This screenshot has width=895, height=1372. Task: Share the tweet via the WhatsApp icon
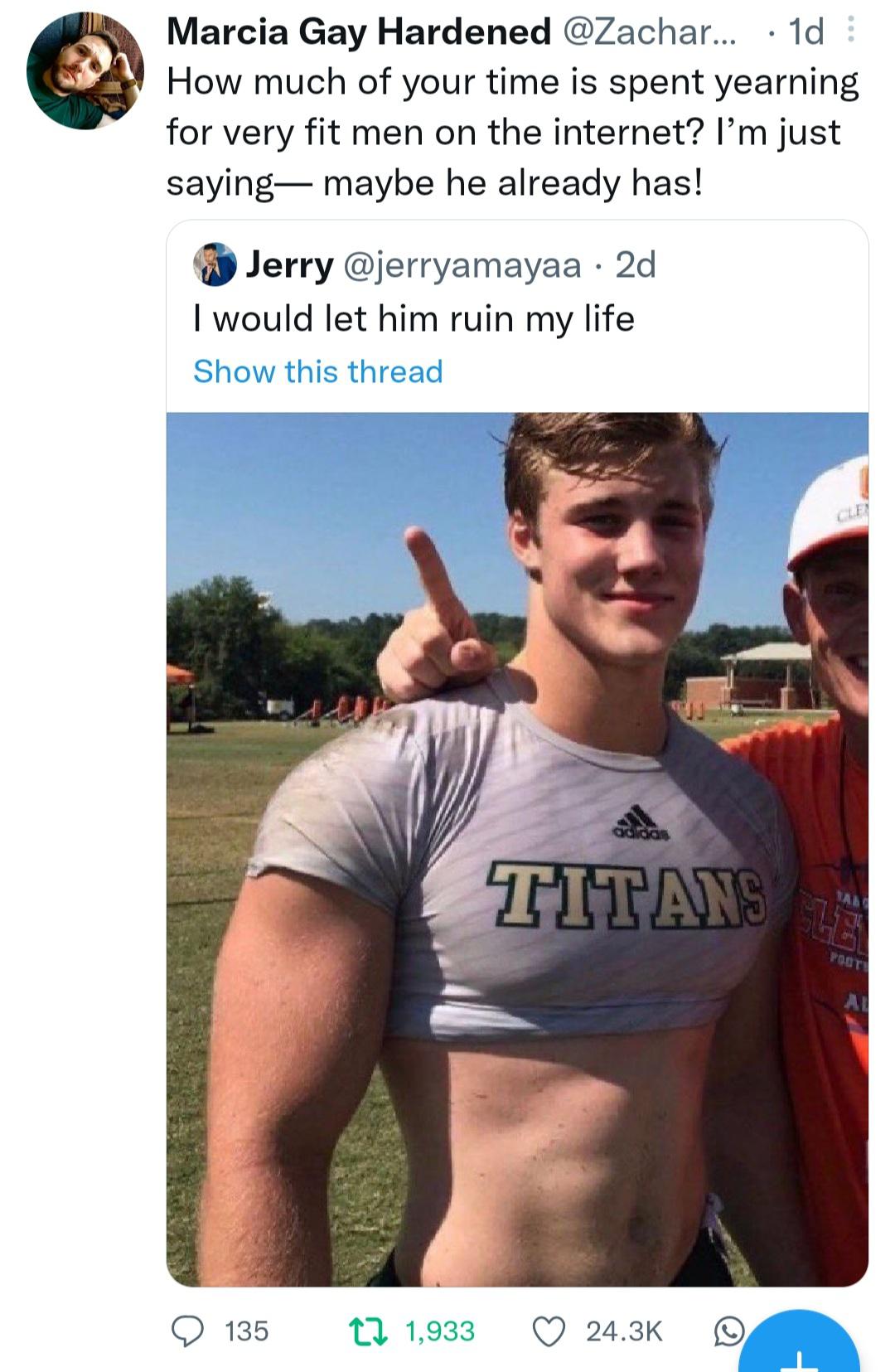tap(729, 1331)
